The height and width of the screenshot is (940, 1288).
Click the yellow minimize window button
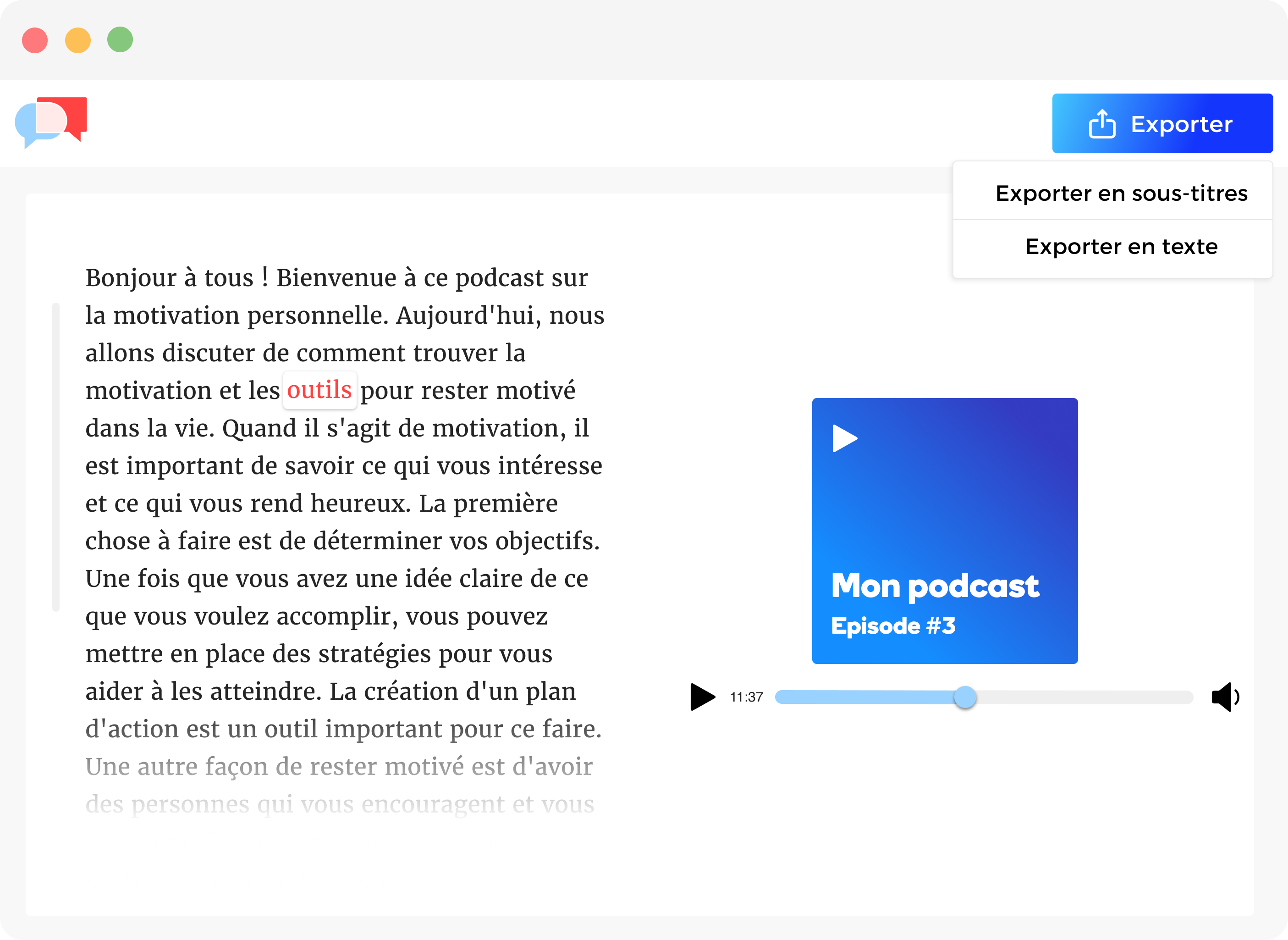pyautogui.click(x=78, y=40)
